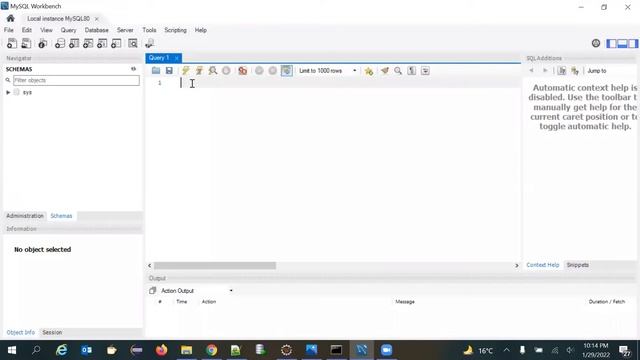The image size is (640, 360).
Task: Close the Query 1 tab
Action: click(176, 58)
